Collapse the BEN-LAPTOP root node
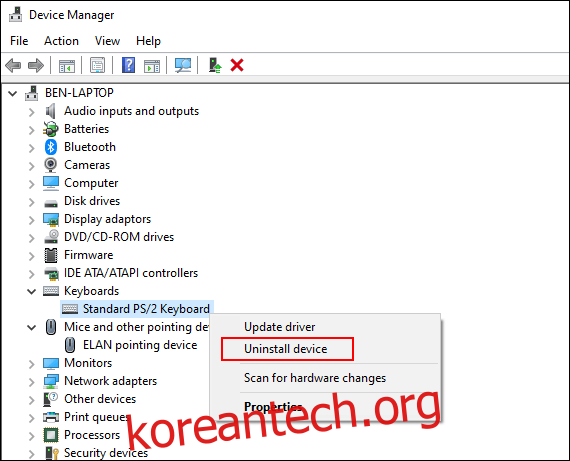 pyautogui.click(x=13, y=93)
